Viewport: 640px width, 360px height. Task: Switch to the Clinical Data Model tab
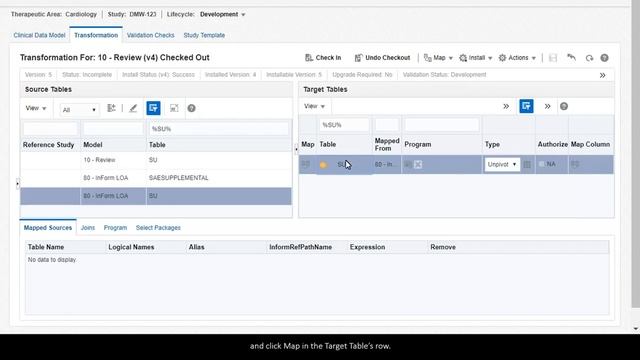tap(39, 35)
